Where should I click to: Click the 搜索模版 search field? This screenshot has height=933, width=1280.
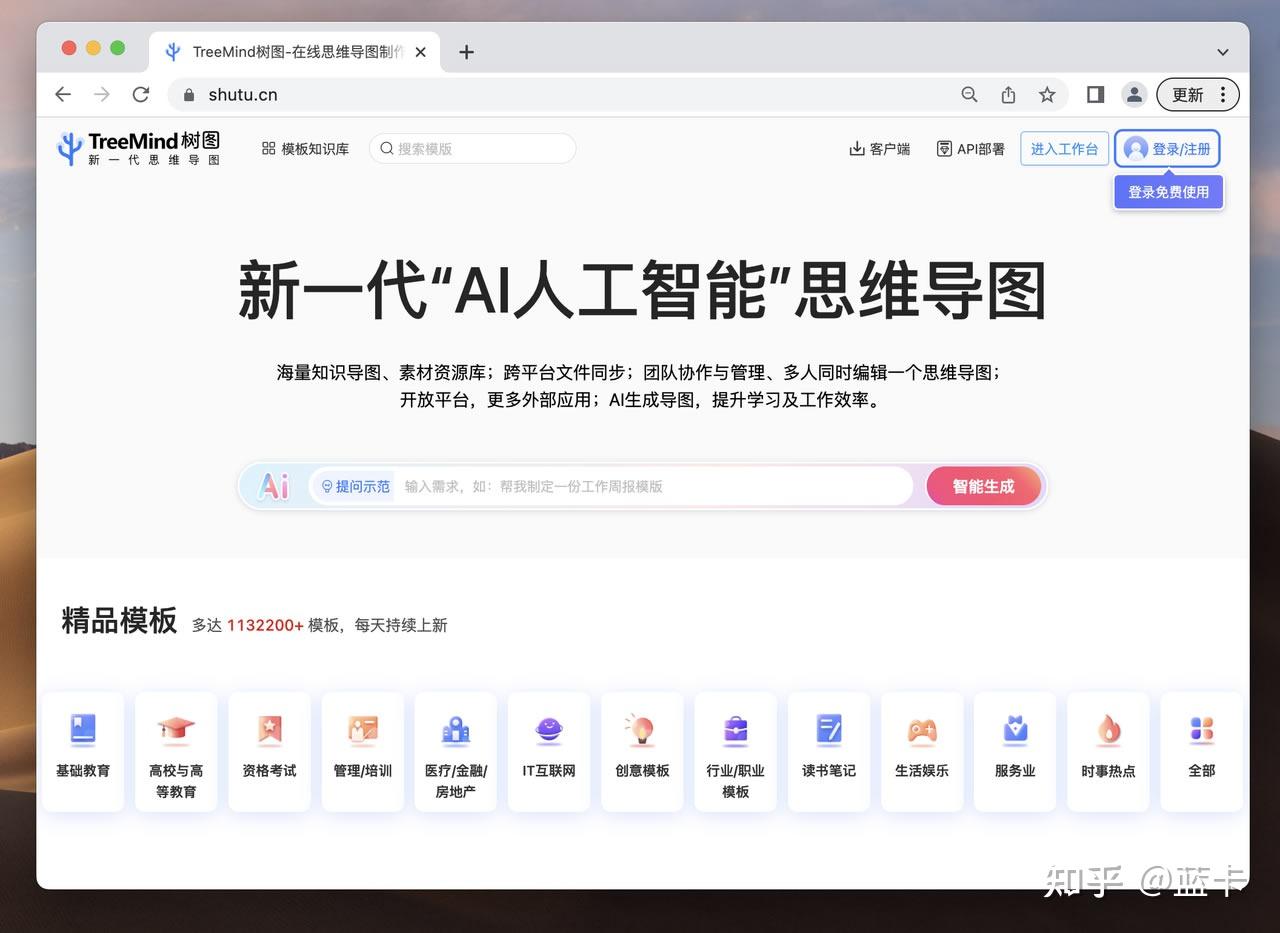coord(470,147)
